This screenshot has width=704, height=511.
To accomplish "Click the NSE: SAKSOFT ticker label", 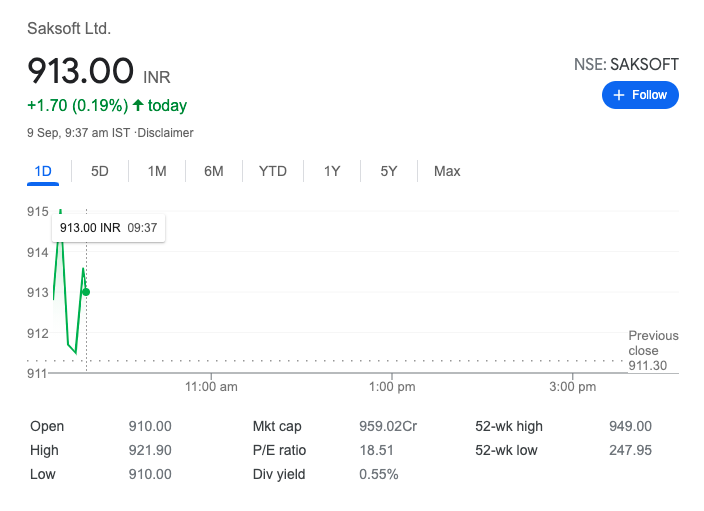I will (x=626, y=65).
